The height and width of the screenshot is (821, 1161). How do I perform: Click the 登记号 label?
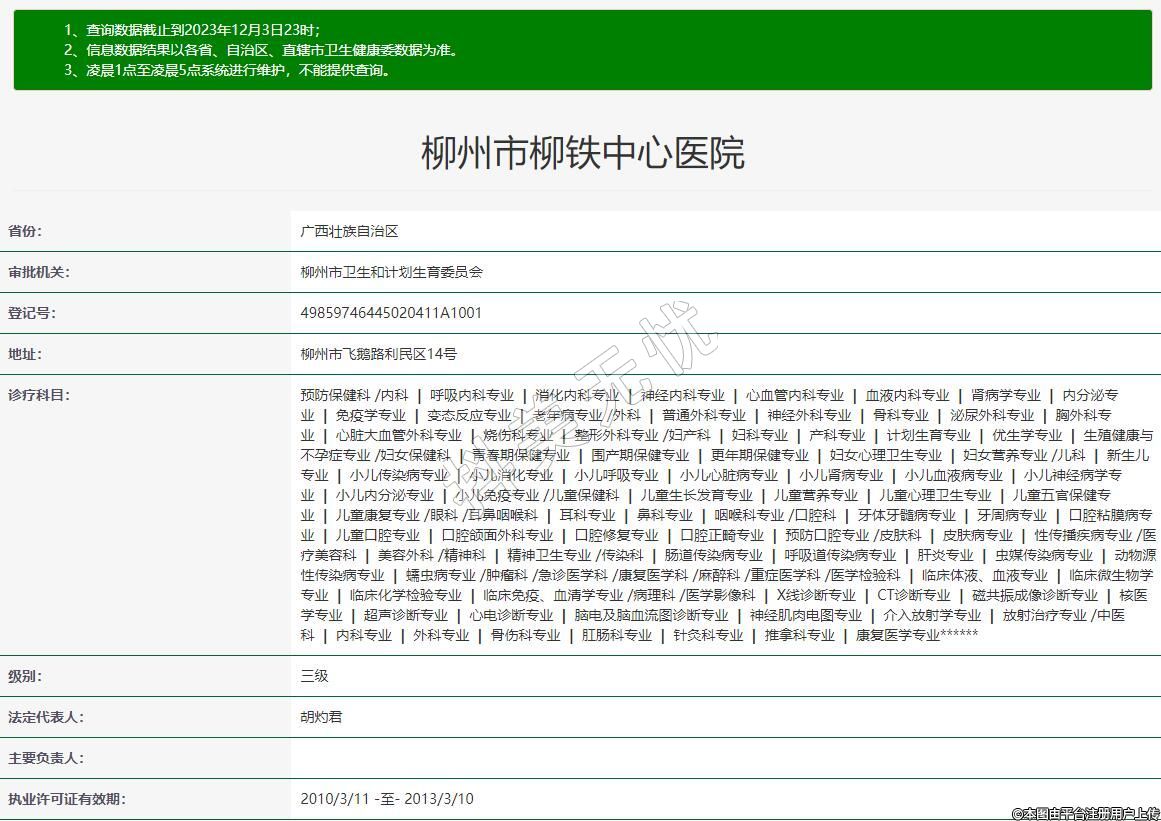pyautogui.click(x=32, y=313)
